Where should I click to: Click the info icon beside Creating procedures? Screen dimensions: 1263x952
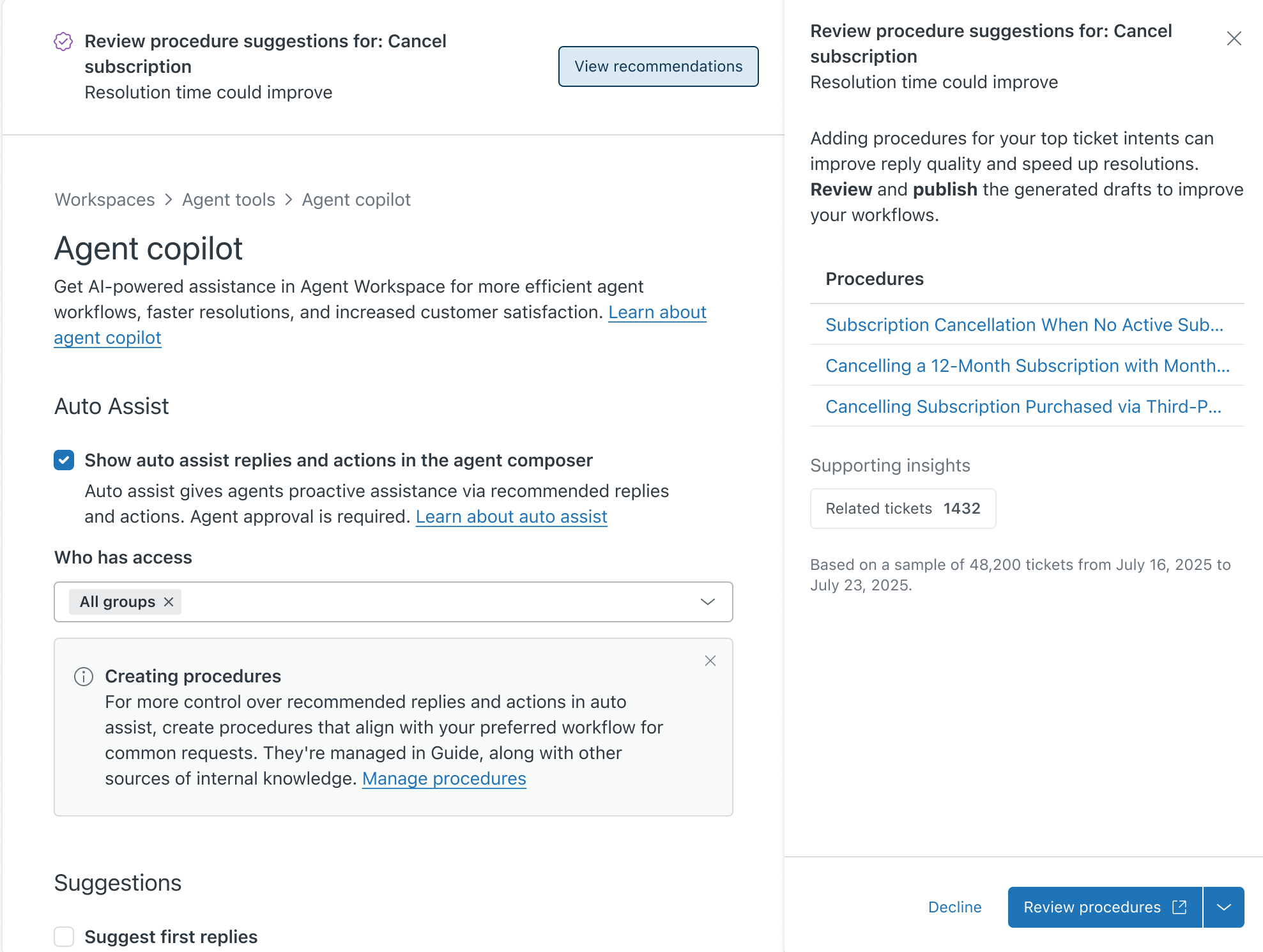84,676
